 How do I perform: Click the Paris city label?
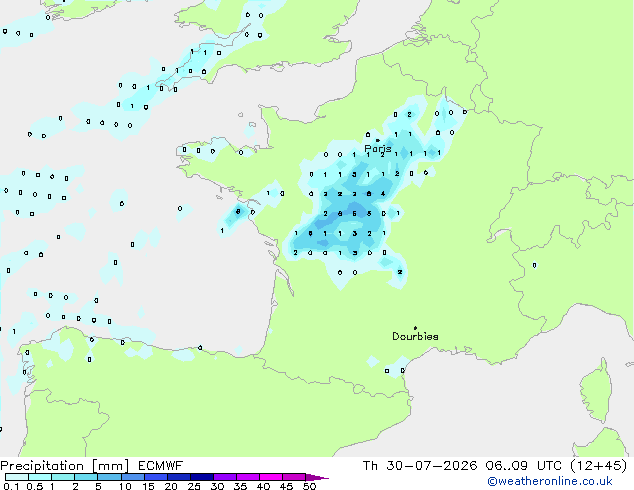(x=378, y=149)
